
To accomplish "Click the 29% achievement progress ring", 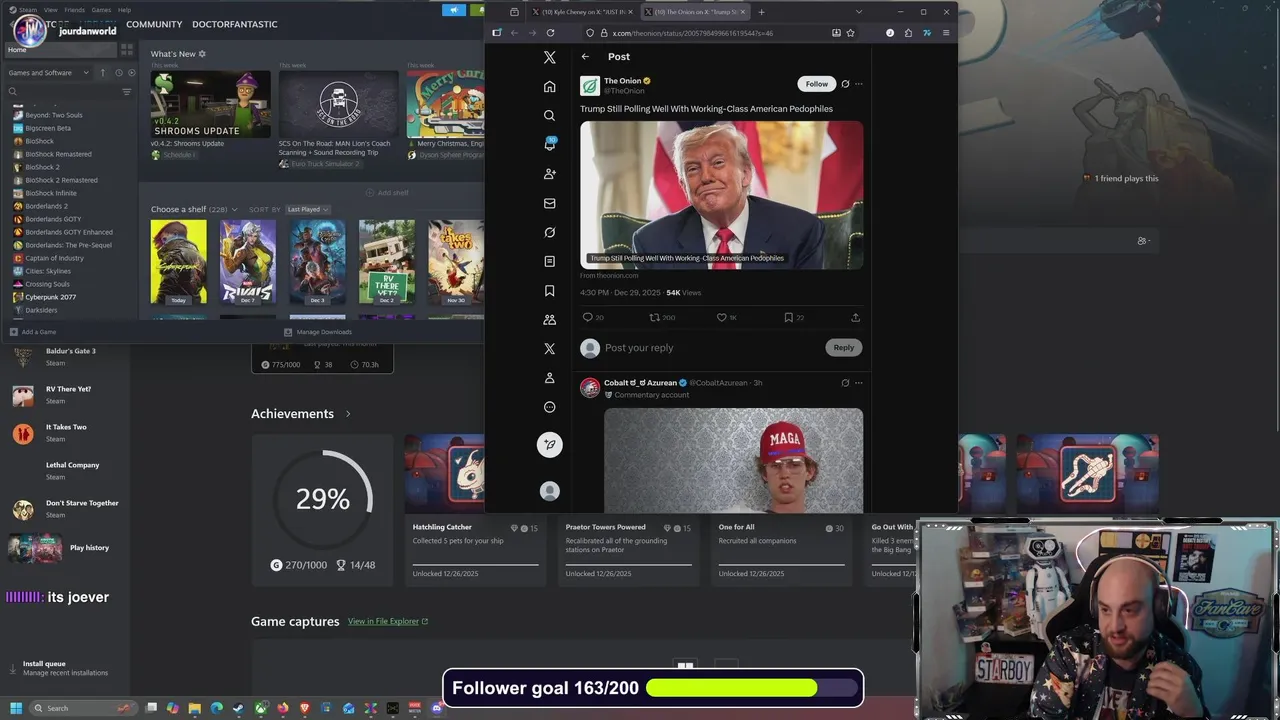I will point(322,498).
